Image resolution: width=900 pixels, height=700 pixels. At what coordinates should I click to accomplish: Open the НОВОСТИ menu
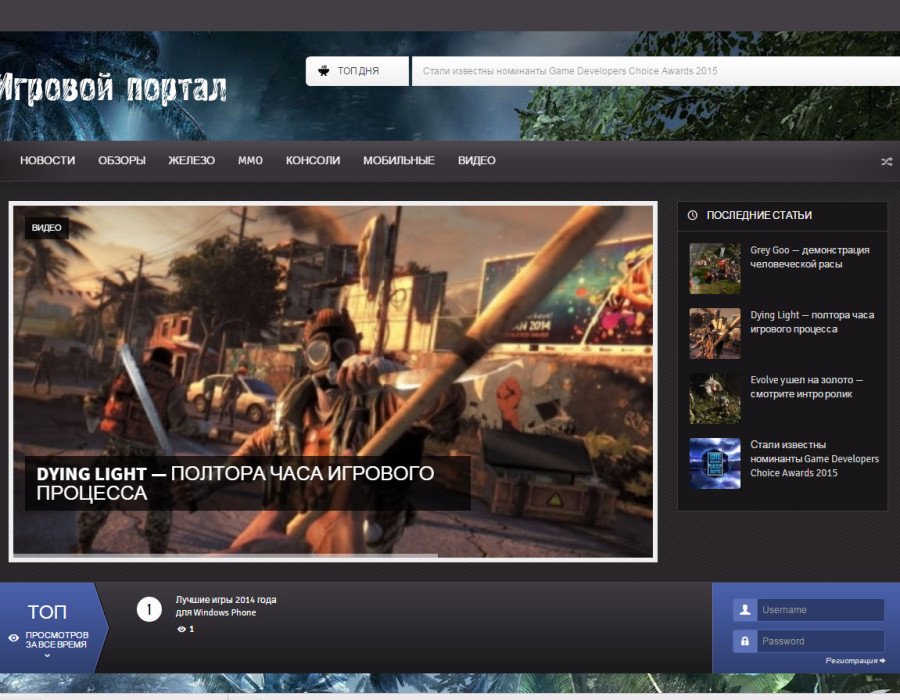(x=48, y=161)
